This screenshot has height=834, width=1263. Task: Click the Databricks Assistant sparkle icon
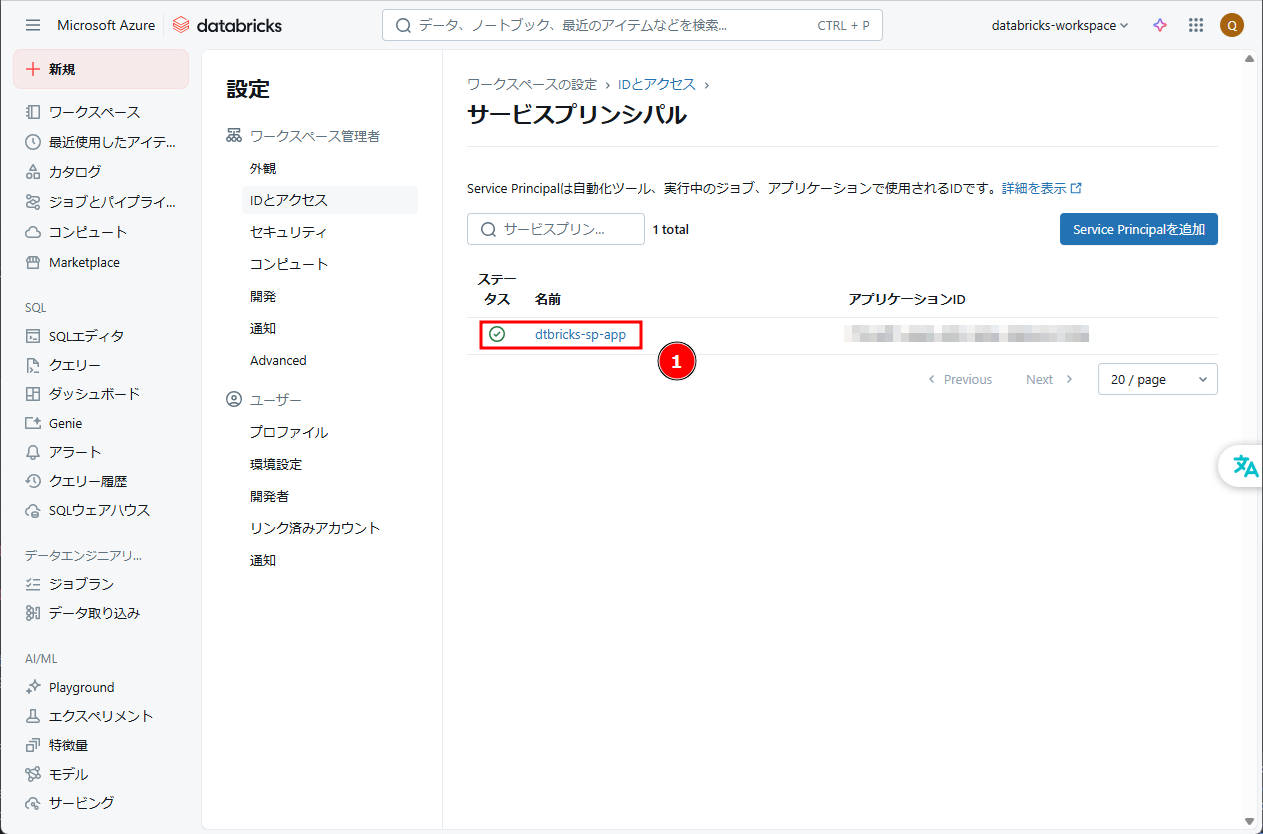point(1160,25)
